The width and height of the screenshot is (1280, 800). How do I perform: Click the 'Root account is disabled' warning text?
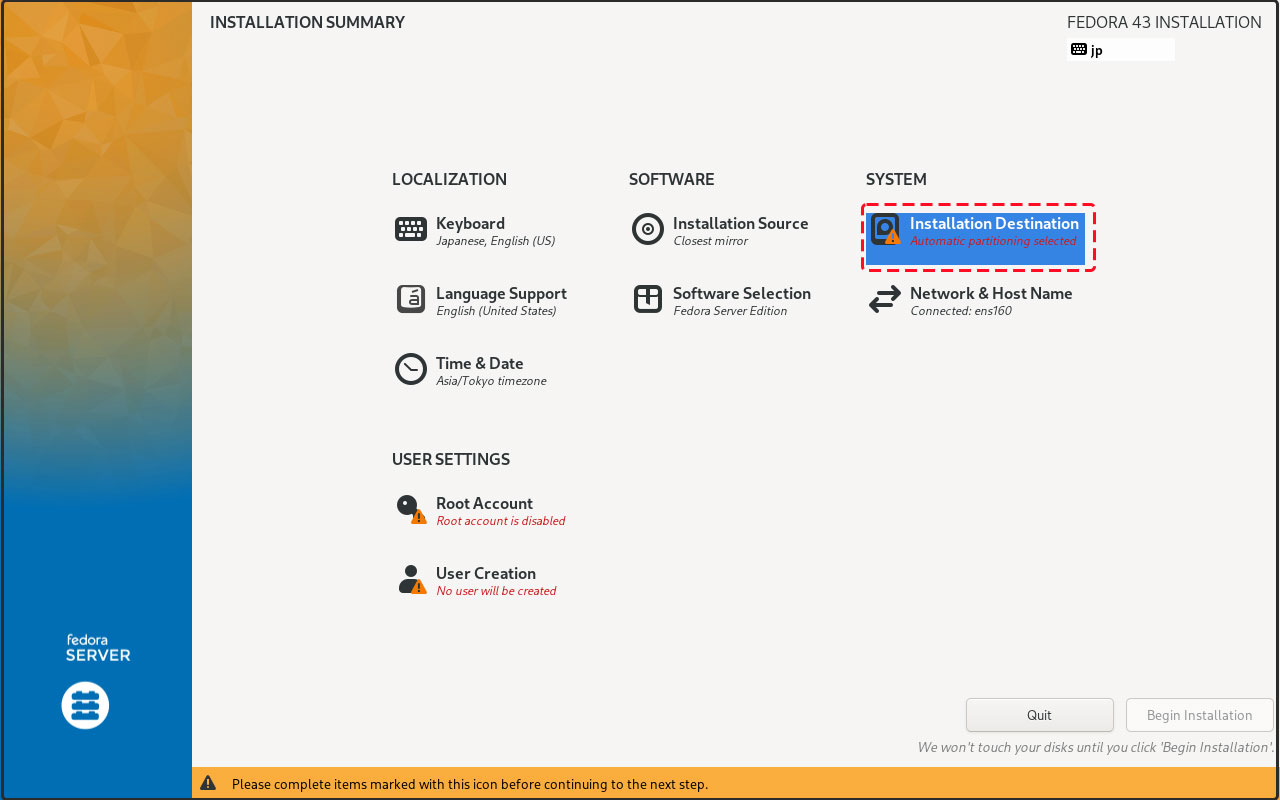(501, 521)
